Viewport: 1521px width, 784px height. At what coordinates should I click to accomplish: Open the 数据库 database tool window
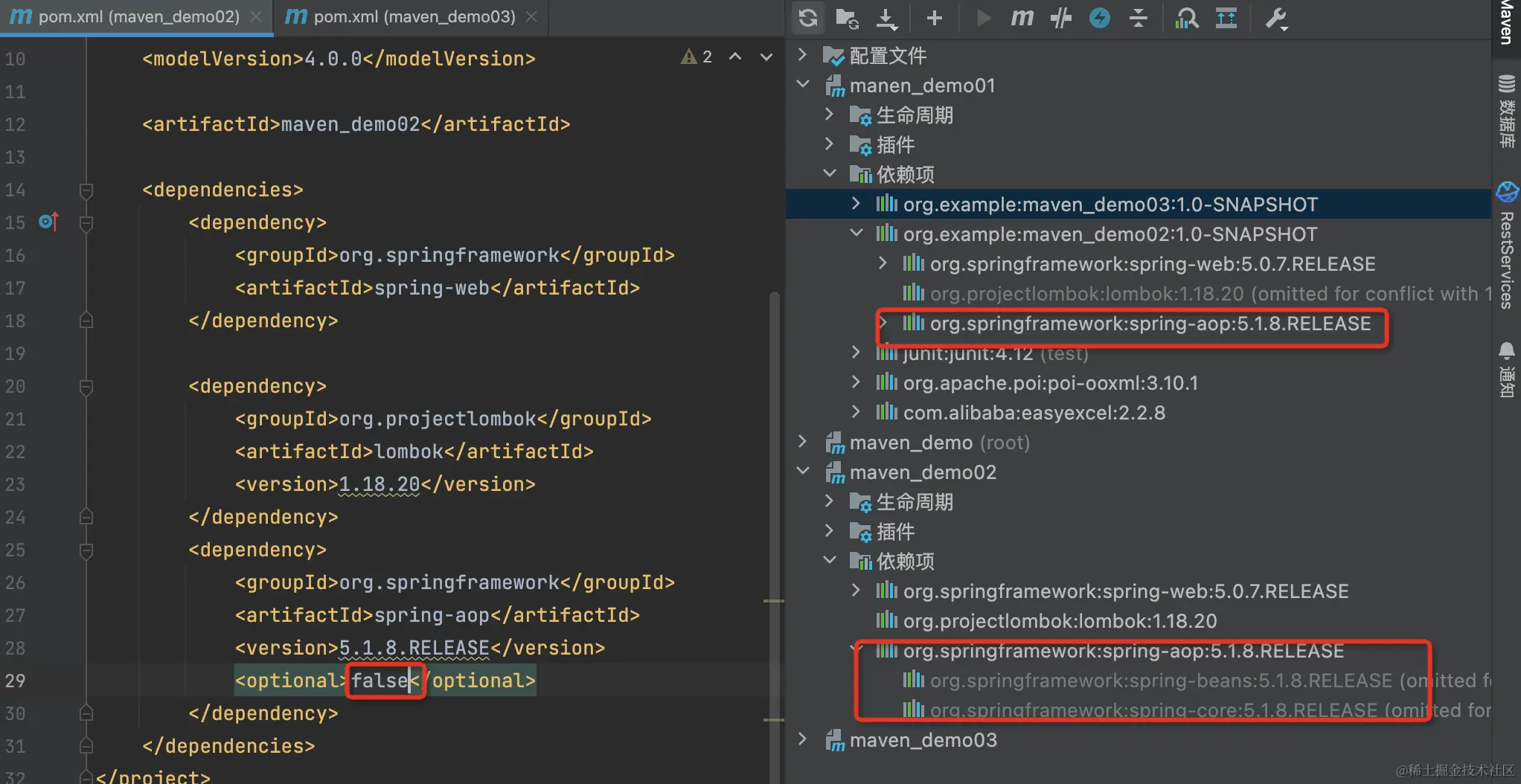tap(1507, 112)
